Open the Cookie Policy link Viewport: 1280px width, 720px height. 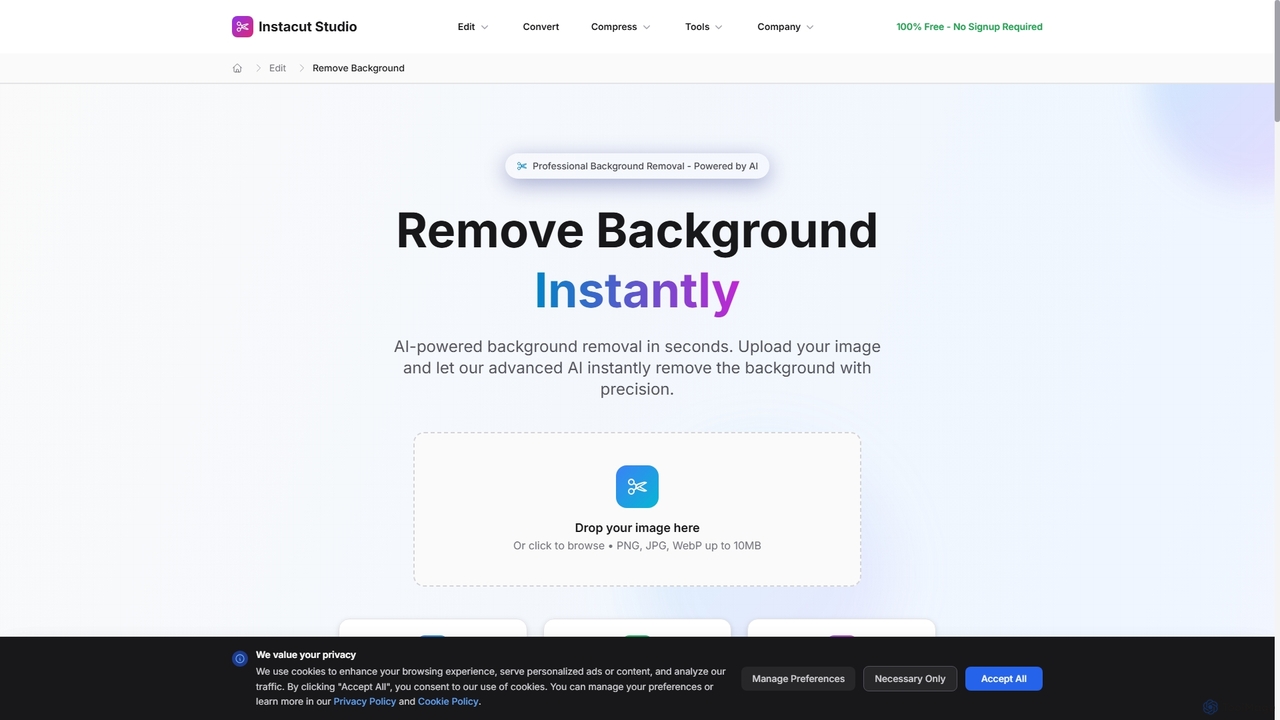[448, 702]
